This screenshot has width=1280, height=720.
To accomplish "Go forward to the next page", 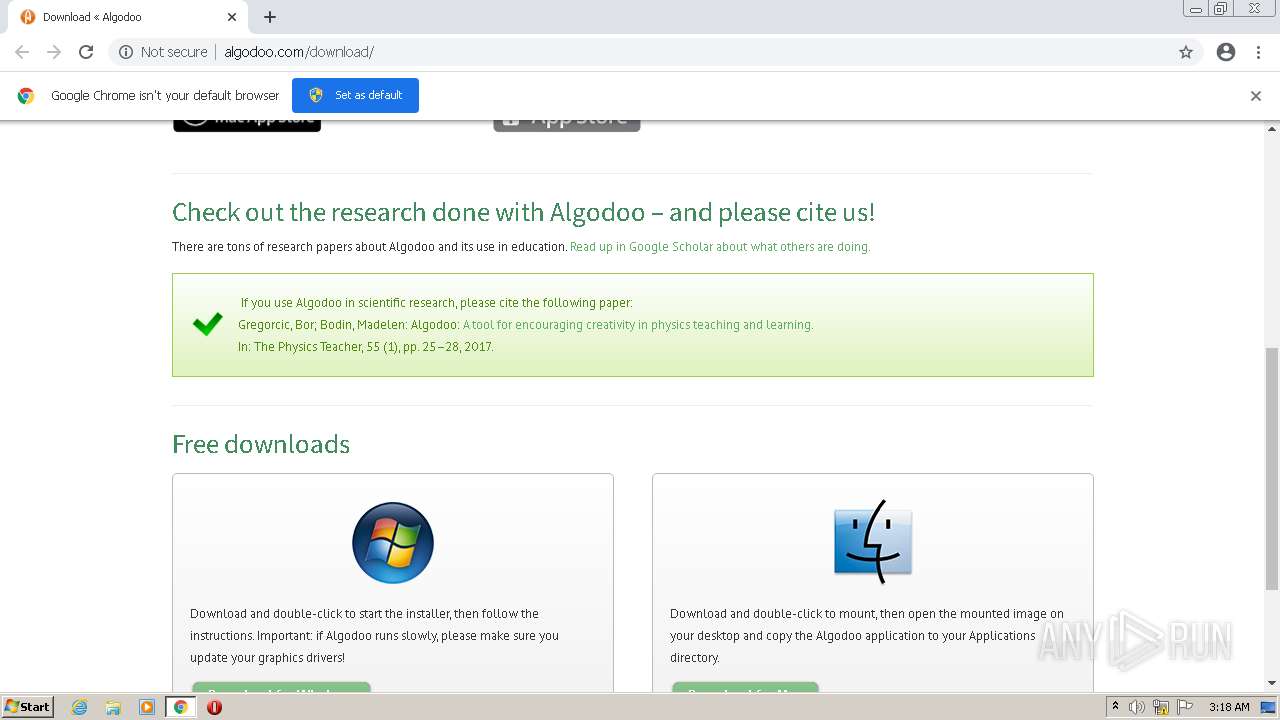I will click(54, 52).
